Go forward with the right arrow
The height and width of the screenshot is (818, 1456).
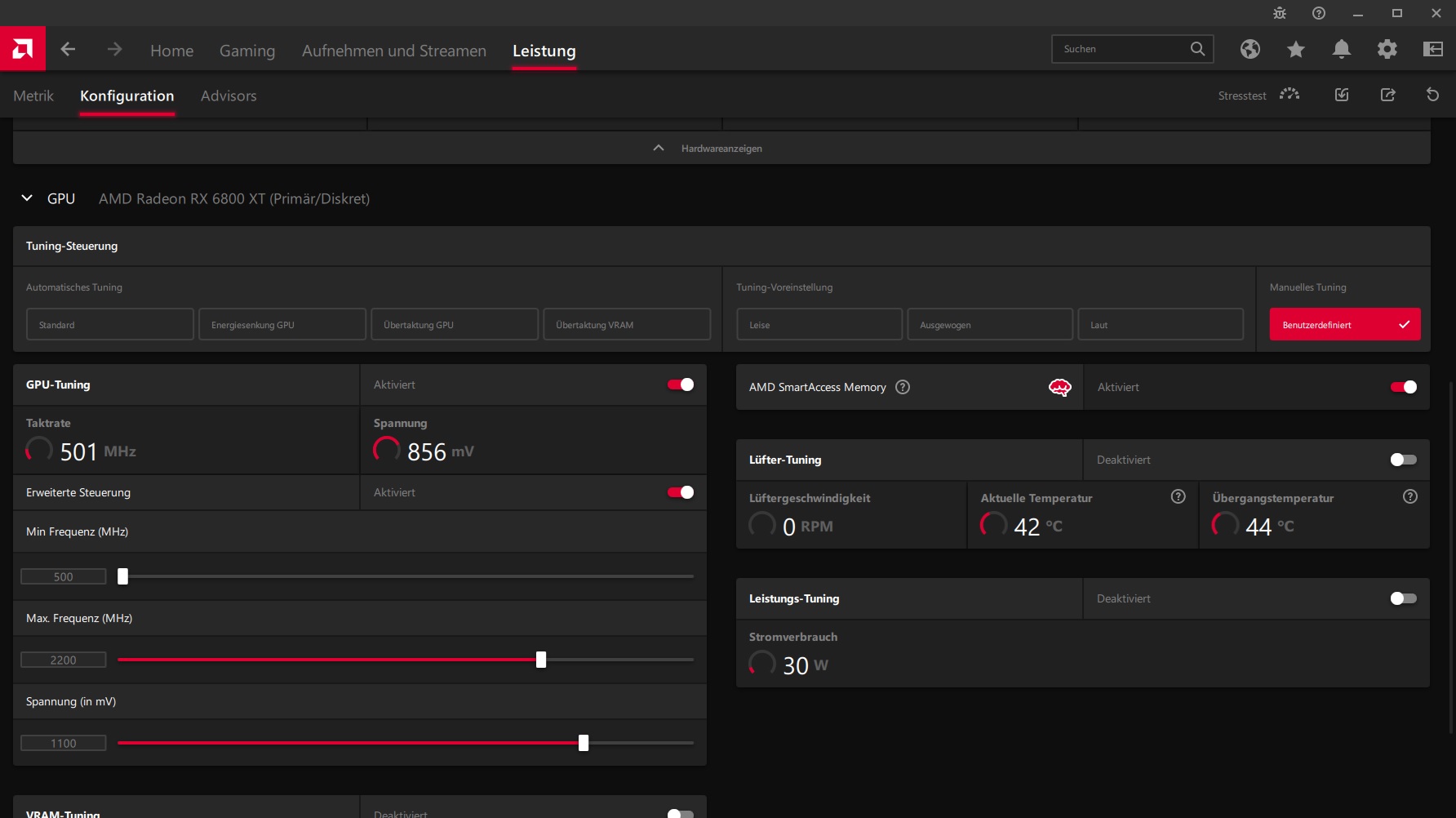coord(114,49)
